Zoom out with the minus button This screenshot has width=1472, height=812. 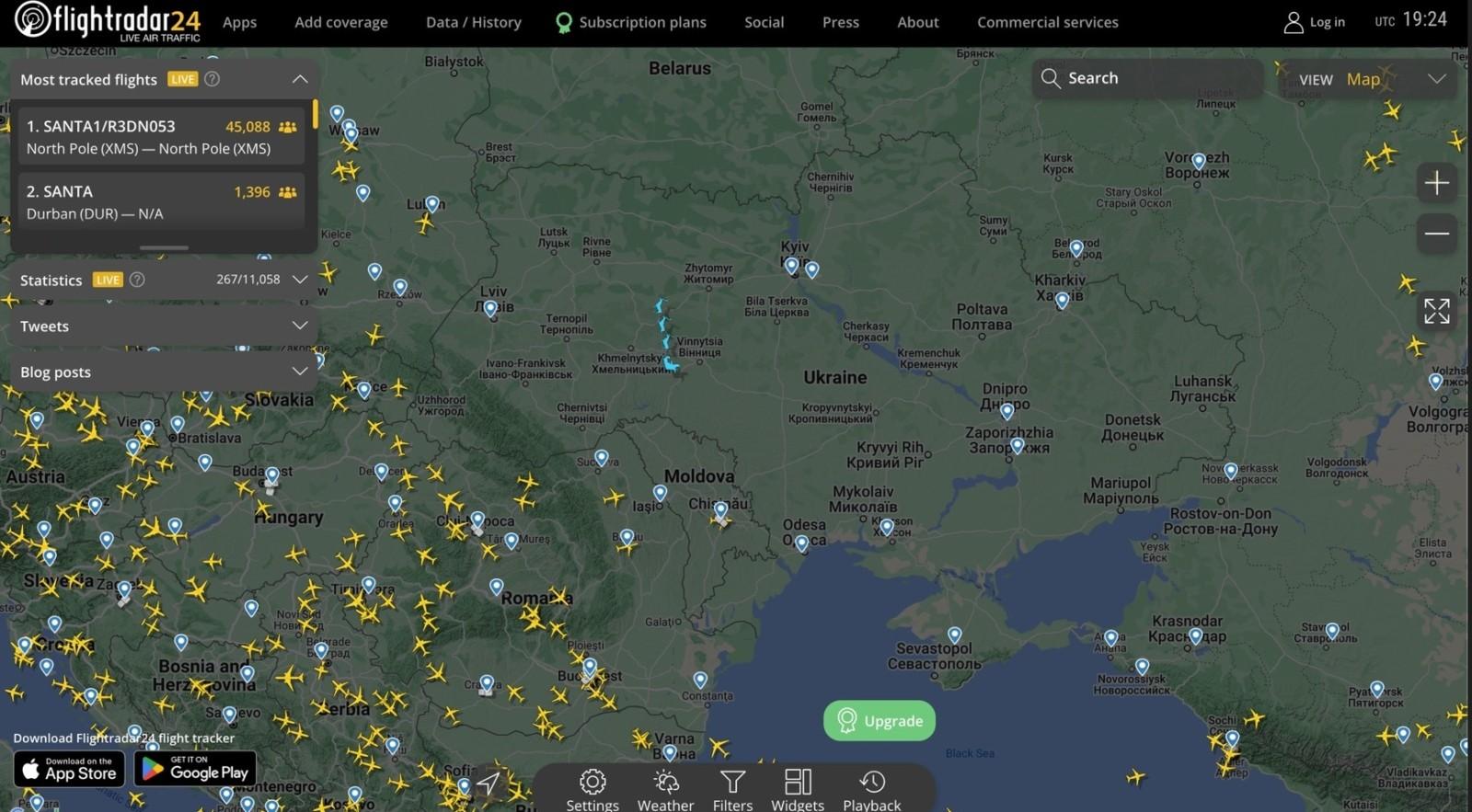pos(1436,234)
